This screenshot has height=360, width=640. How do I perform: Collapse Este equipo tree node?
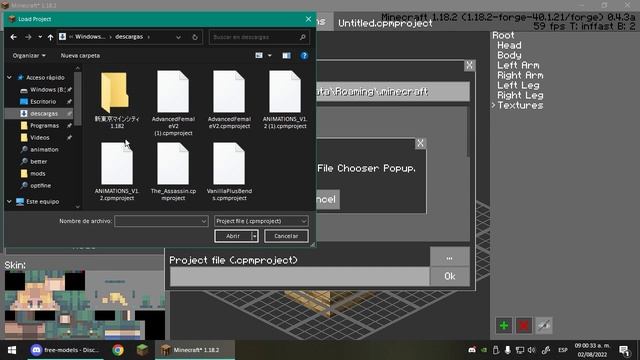click(x=9, y=202)
